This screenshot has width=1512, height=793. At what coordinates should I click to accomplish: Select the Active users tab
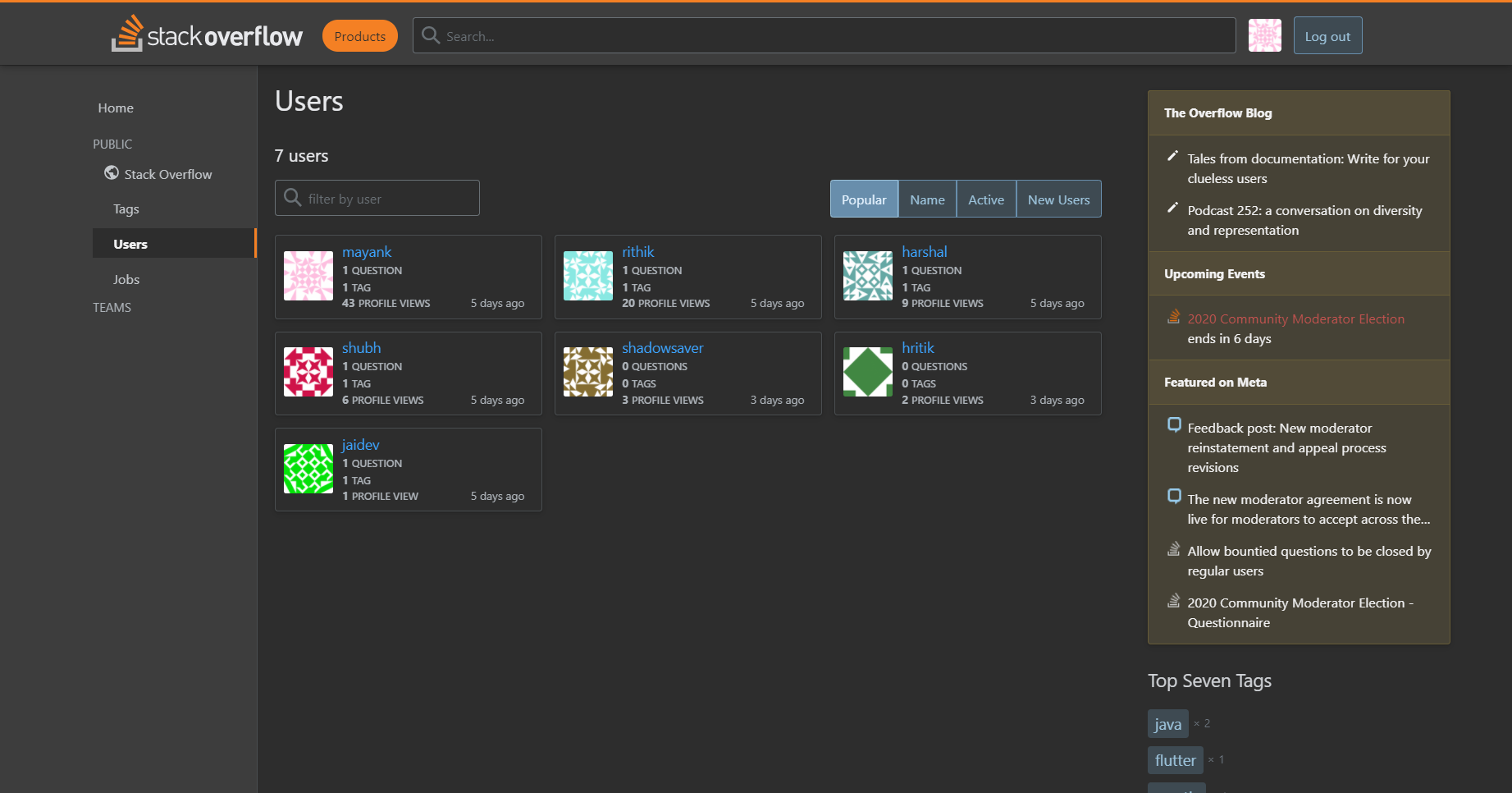(986, 199)
